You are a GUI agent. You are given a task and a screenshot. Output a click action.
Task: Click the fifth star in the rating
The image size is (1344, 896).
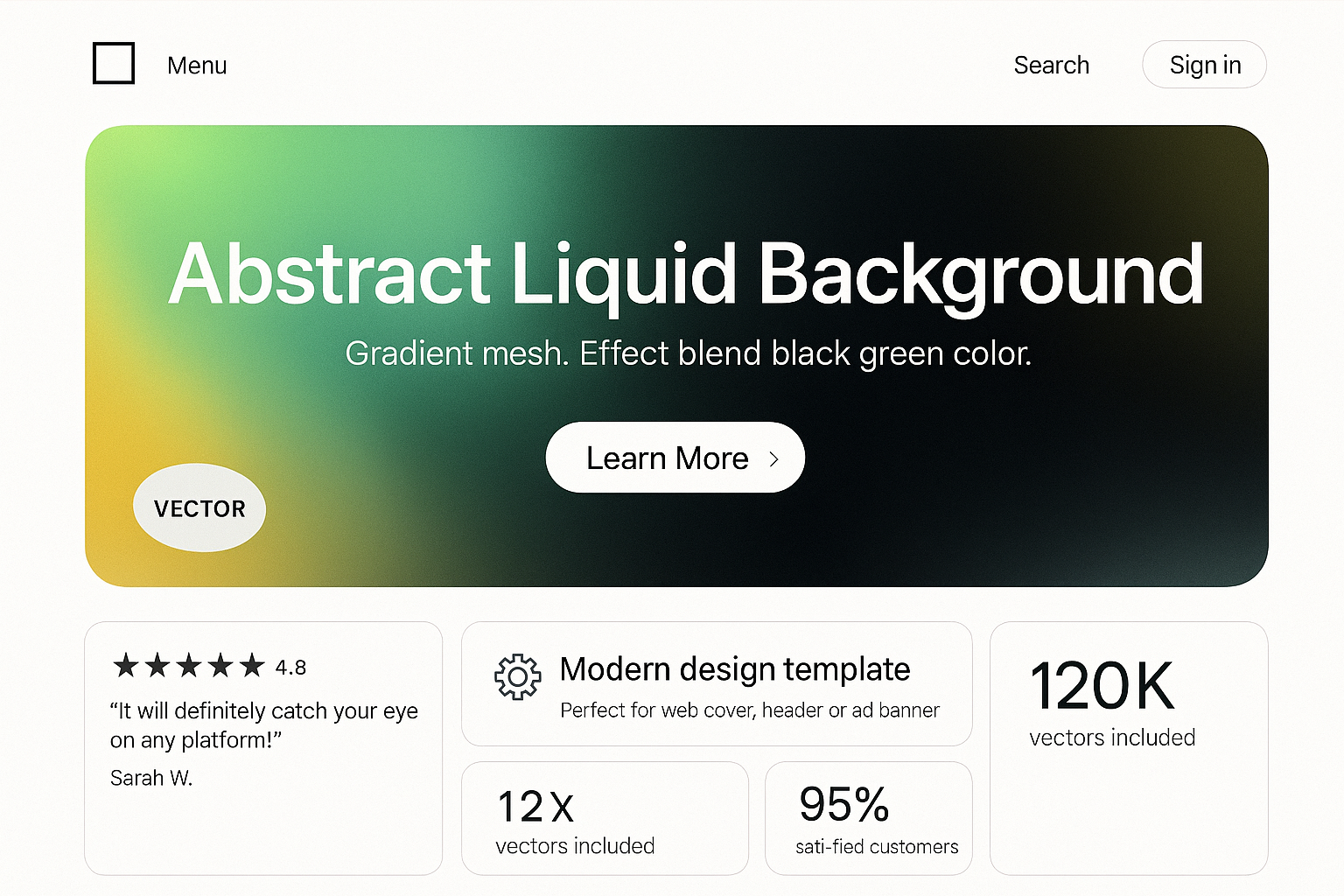coord(252,666)
